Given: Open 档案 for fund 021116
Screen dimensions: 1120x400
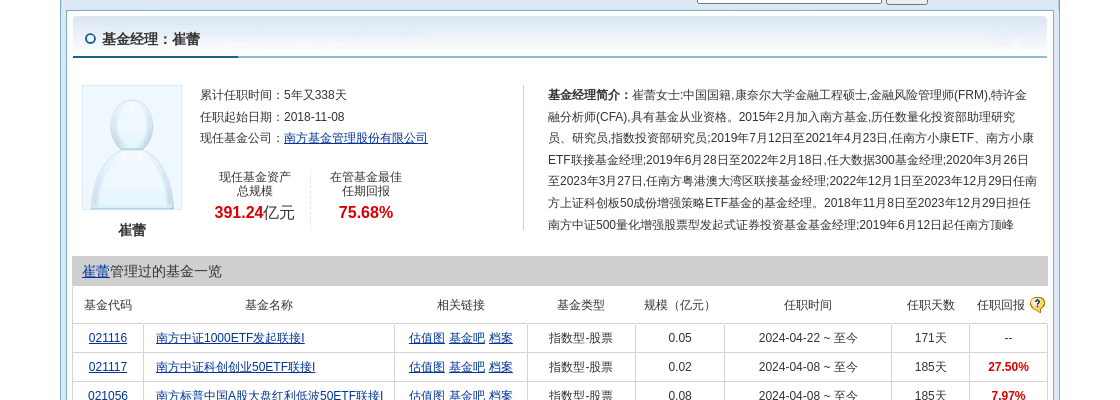Looking at the screenshot, I should pyautogui.click(x=501, y=338).
